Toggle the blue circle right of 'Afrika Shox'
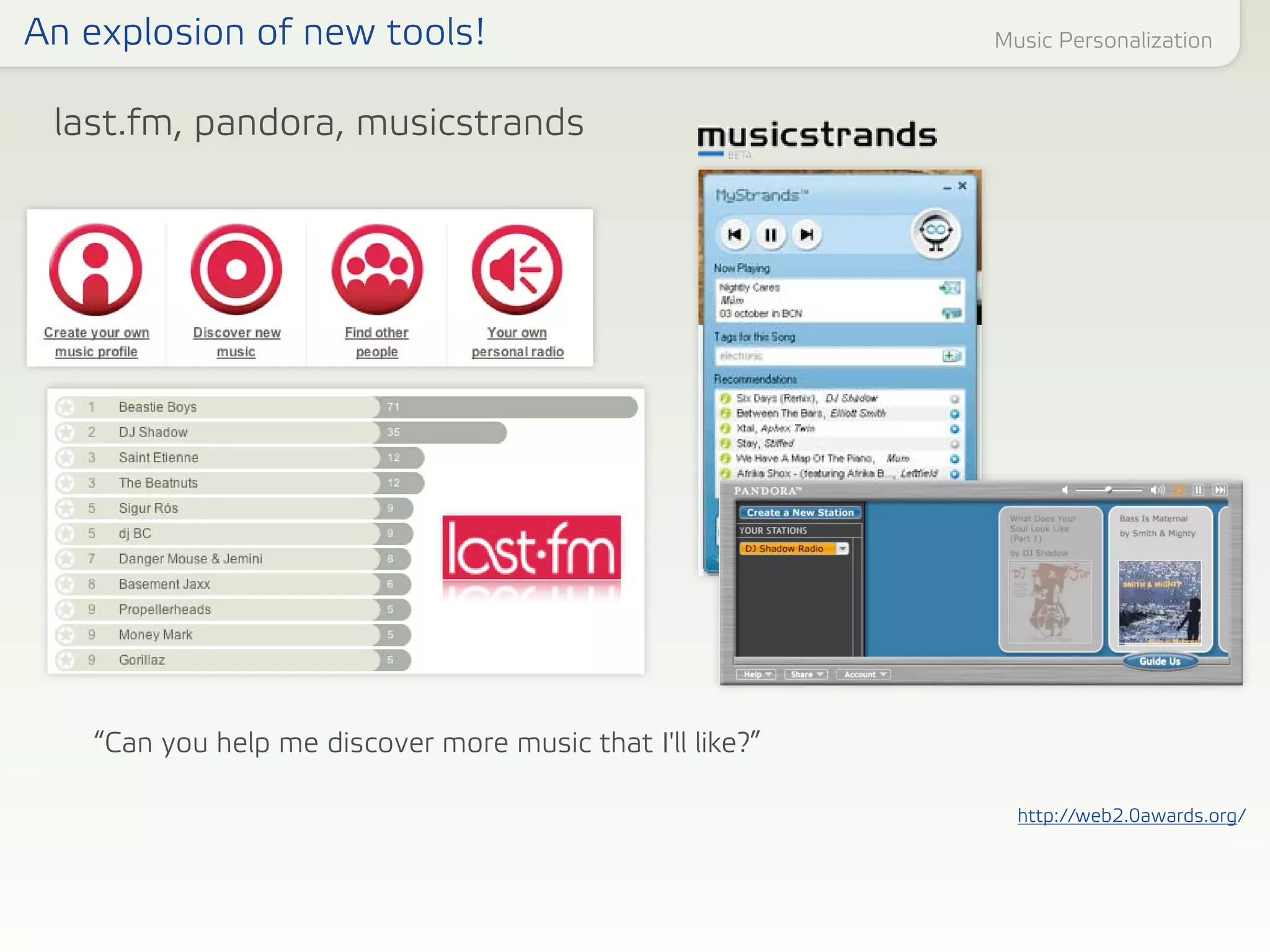1270x952 pixels. (x=954, y=474)
